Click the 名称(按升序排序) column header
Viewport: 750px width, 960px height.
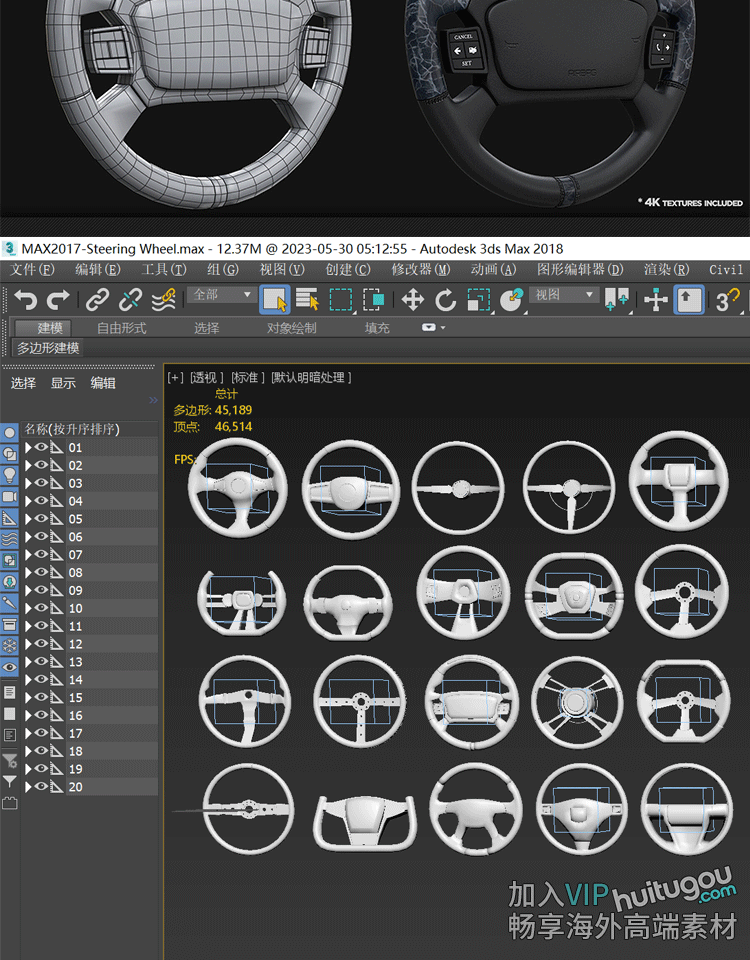point(72,429)
